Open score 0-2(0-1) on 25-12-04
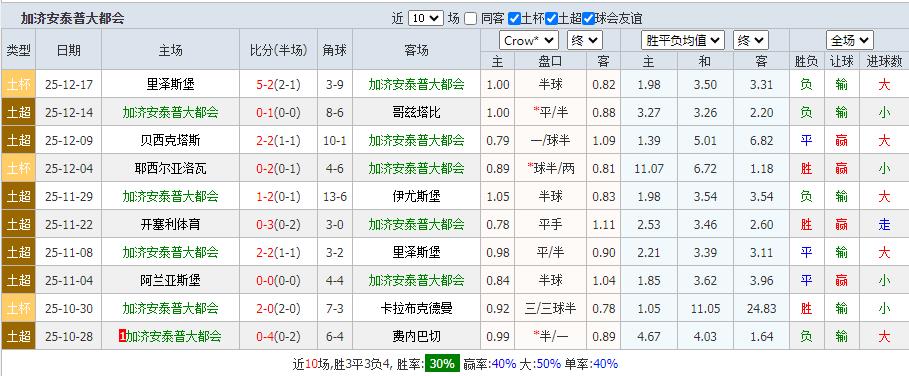The height and width of the screenshot is (376, 909). pyautogui.click(x=278, y=169)
